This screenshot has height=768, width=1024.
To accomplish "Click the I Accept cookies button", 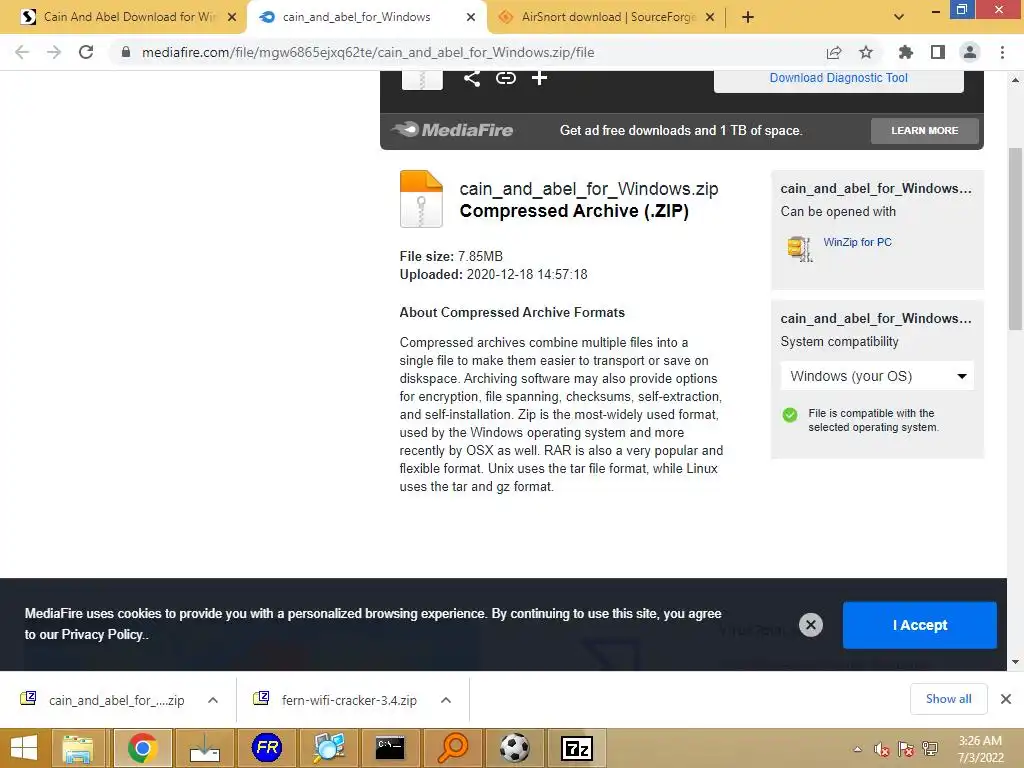I will coord(920,625).
